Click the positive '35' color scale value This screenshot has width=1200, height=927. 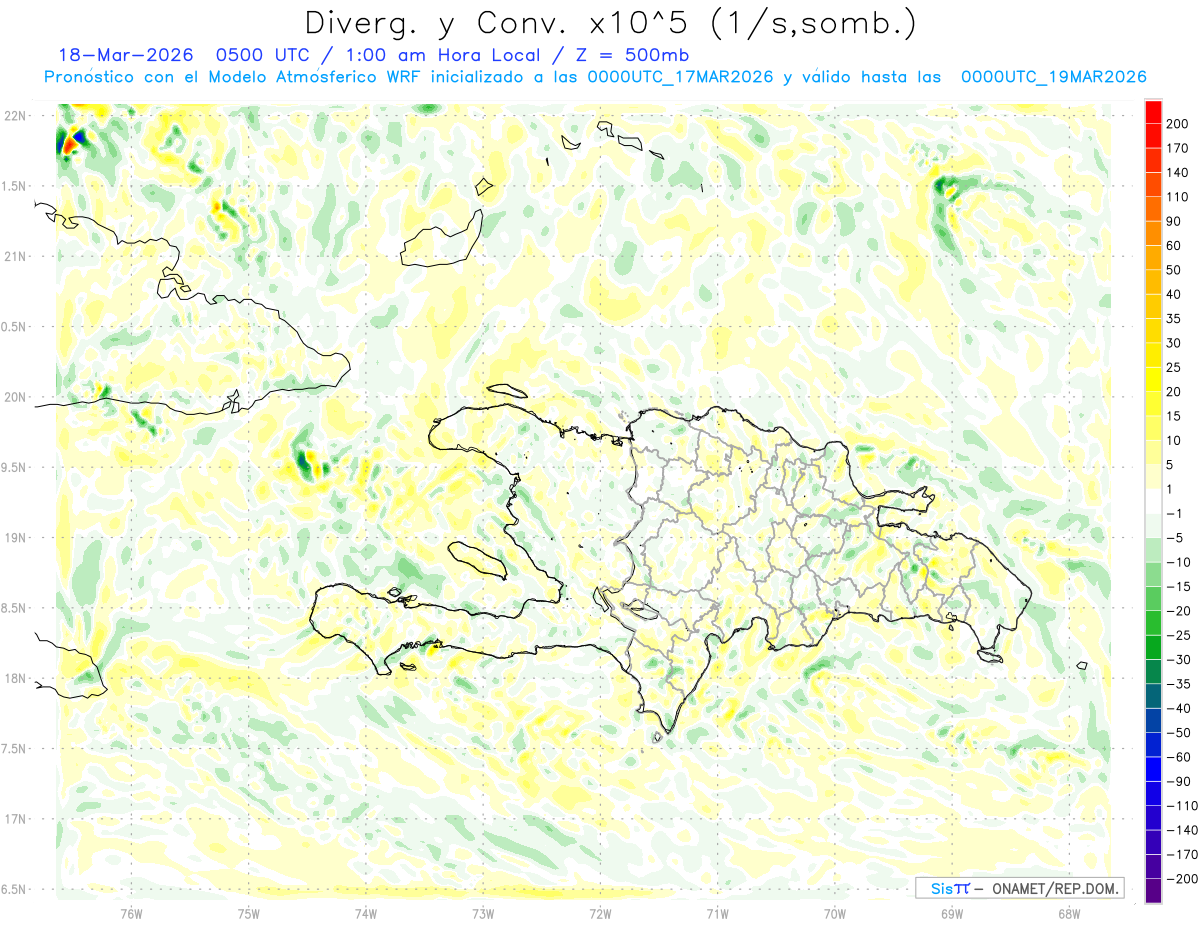[1174, 319]
